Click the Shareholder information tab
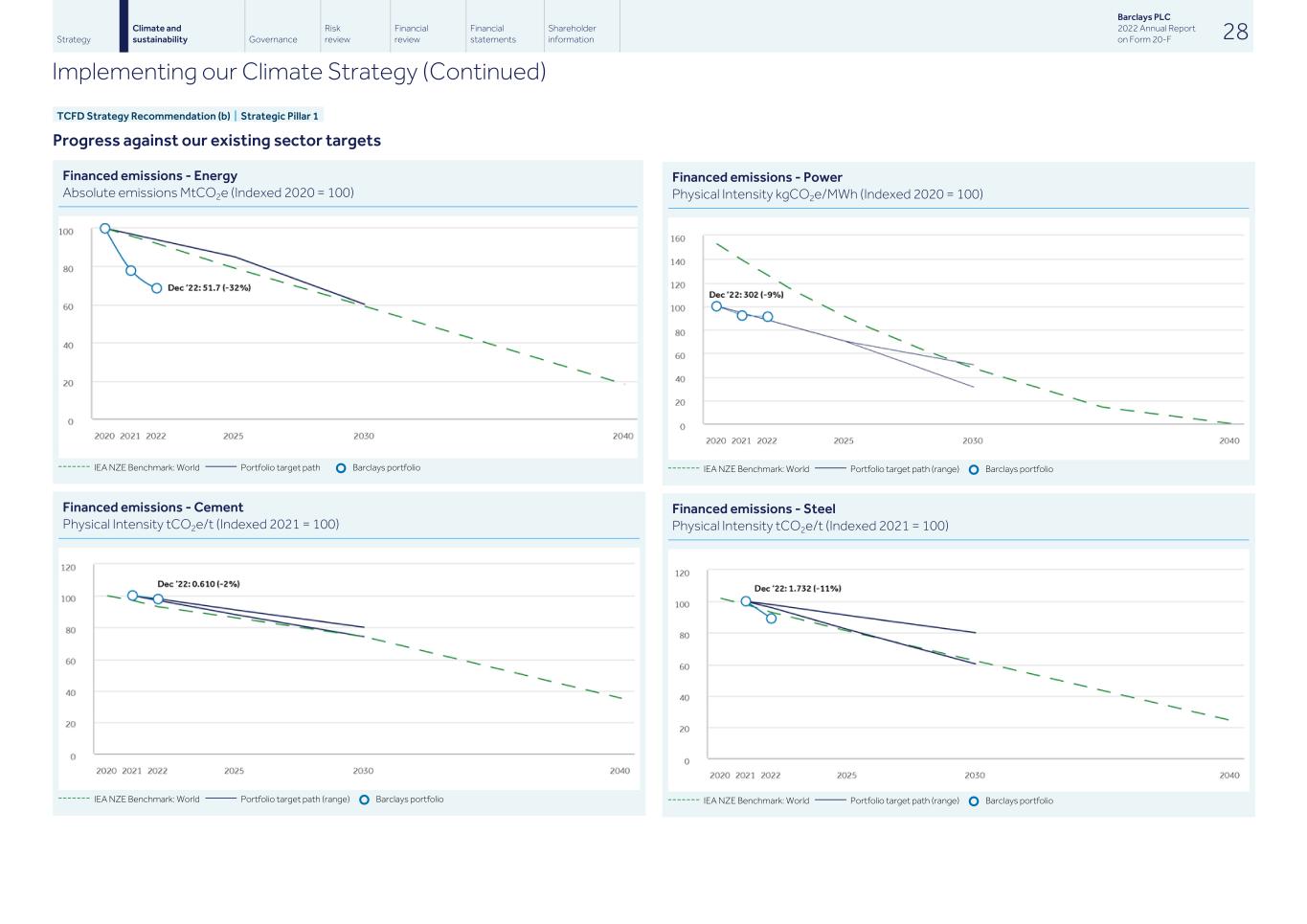Screen dimensions: 1307x924 572,34
